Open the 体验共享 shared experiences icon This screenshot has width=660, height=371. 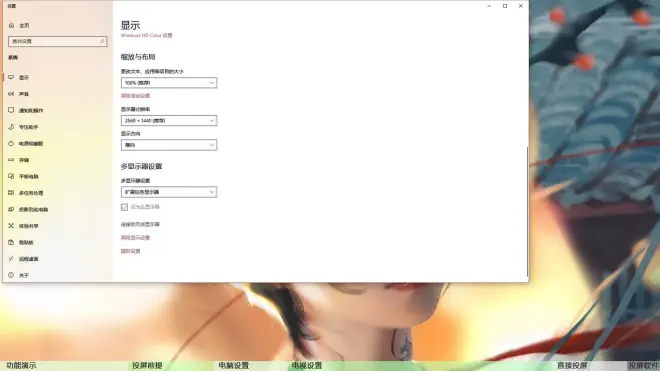[x=11, y=226]
